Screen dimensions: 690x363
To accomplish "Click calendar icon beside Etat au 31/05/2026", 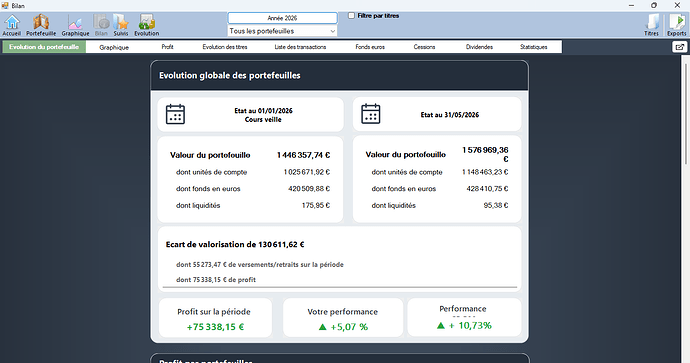I will (x=371, y=114).
